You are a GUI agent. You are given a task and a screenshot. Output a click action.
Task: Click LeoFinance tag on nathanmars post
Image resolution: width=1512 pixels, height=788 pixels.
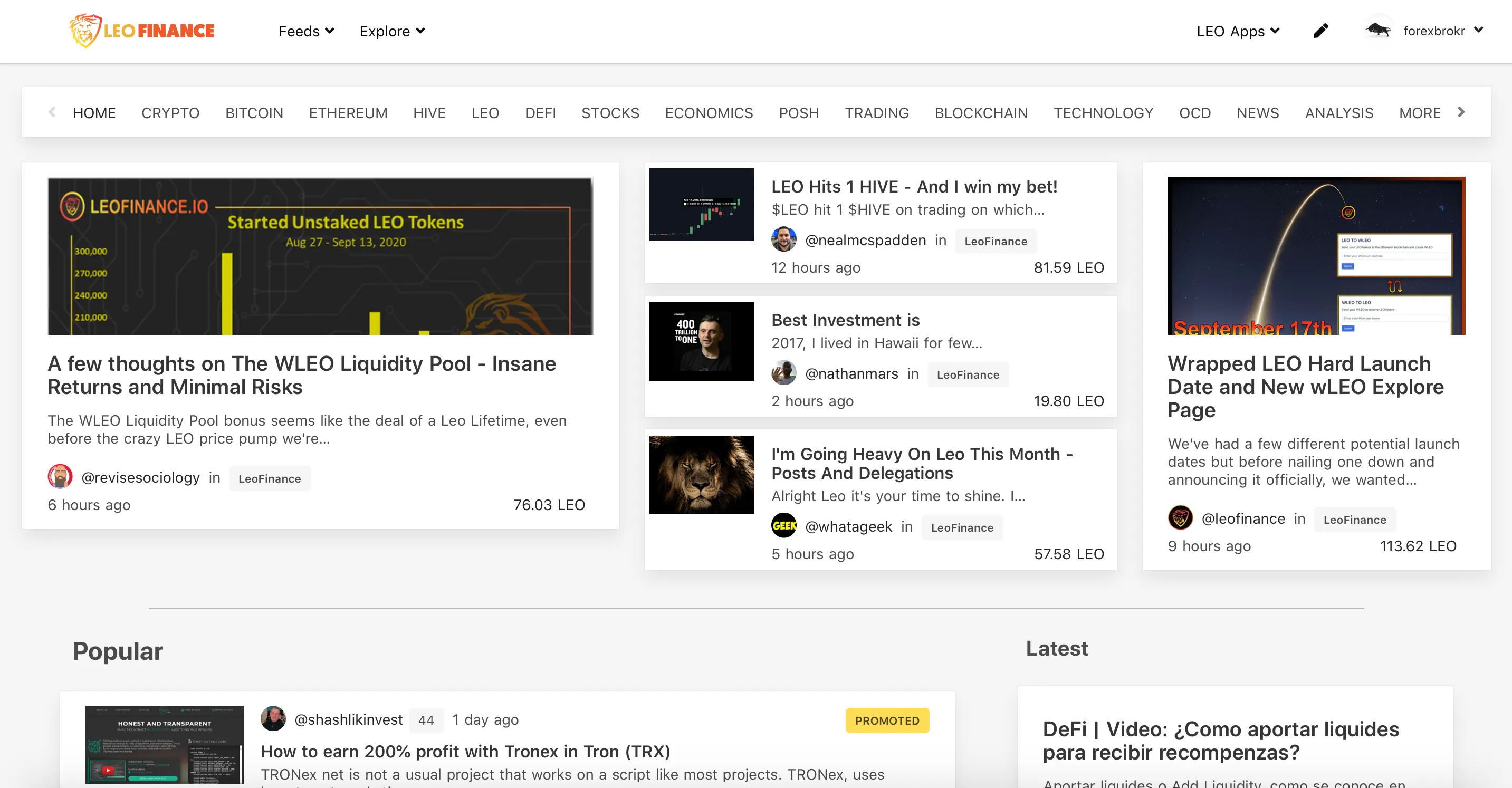point(968,374)
